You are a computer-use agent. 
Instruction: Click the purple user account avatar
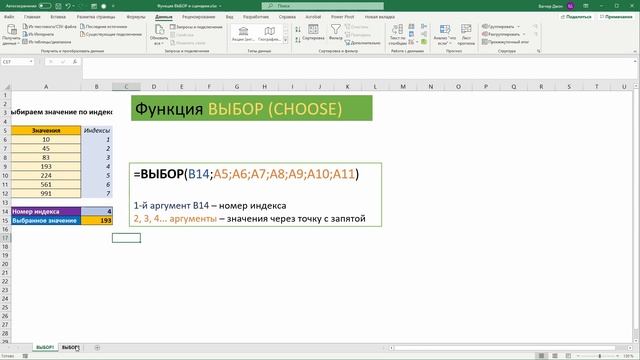pyautogui.click(x=571, y=6)
